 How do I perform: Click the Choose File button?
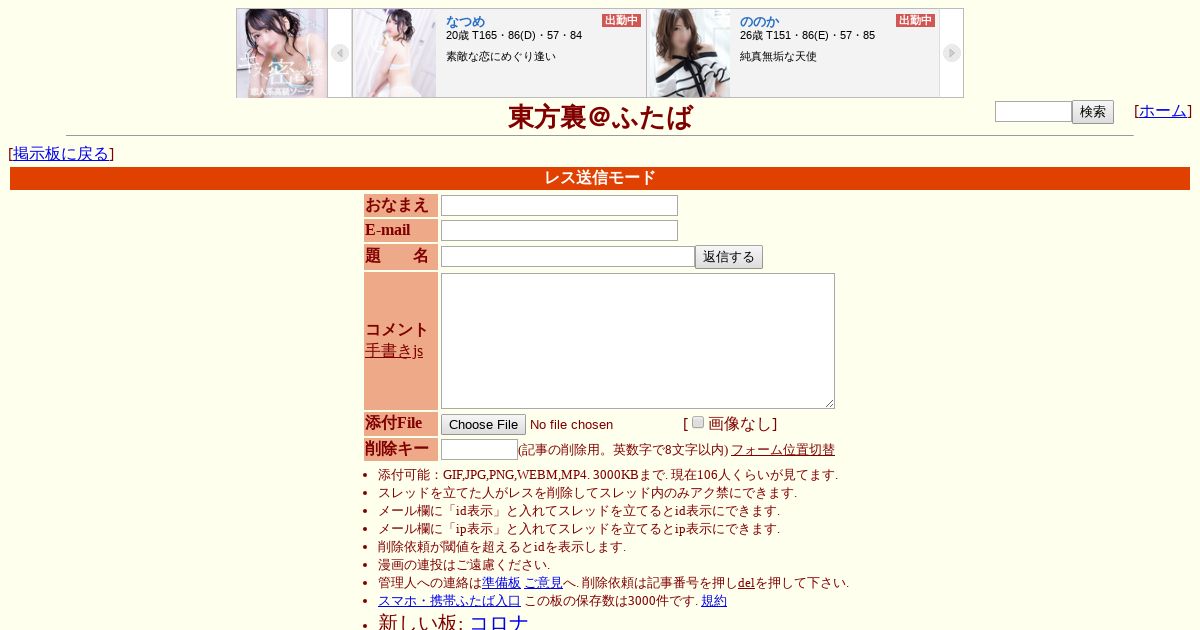click(483, 424)
